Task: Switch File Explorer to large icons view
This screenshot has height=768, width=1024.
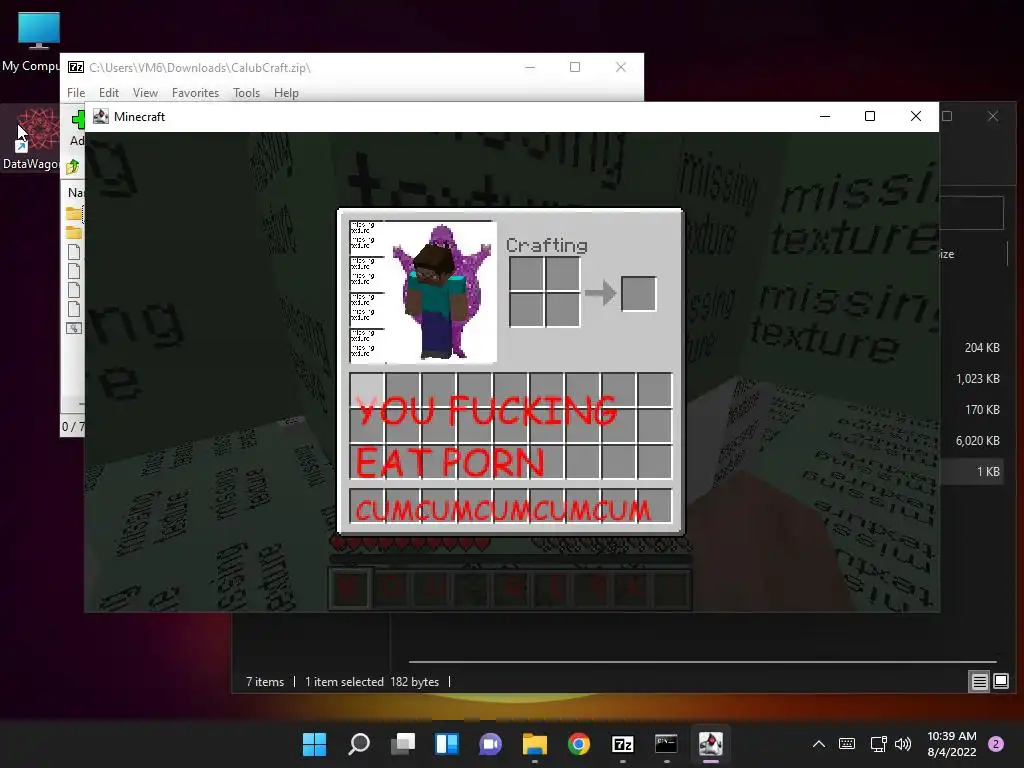Action: click(1000, 682)
